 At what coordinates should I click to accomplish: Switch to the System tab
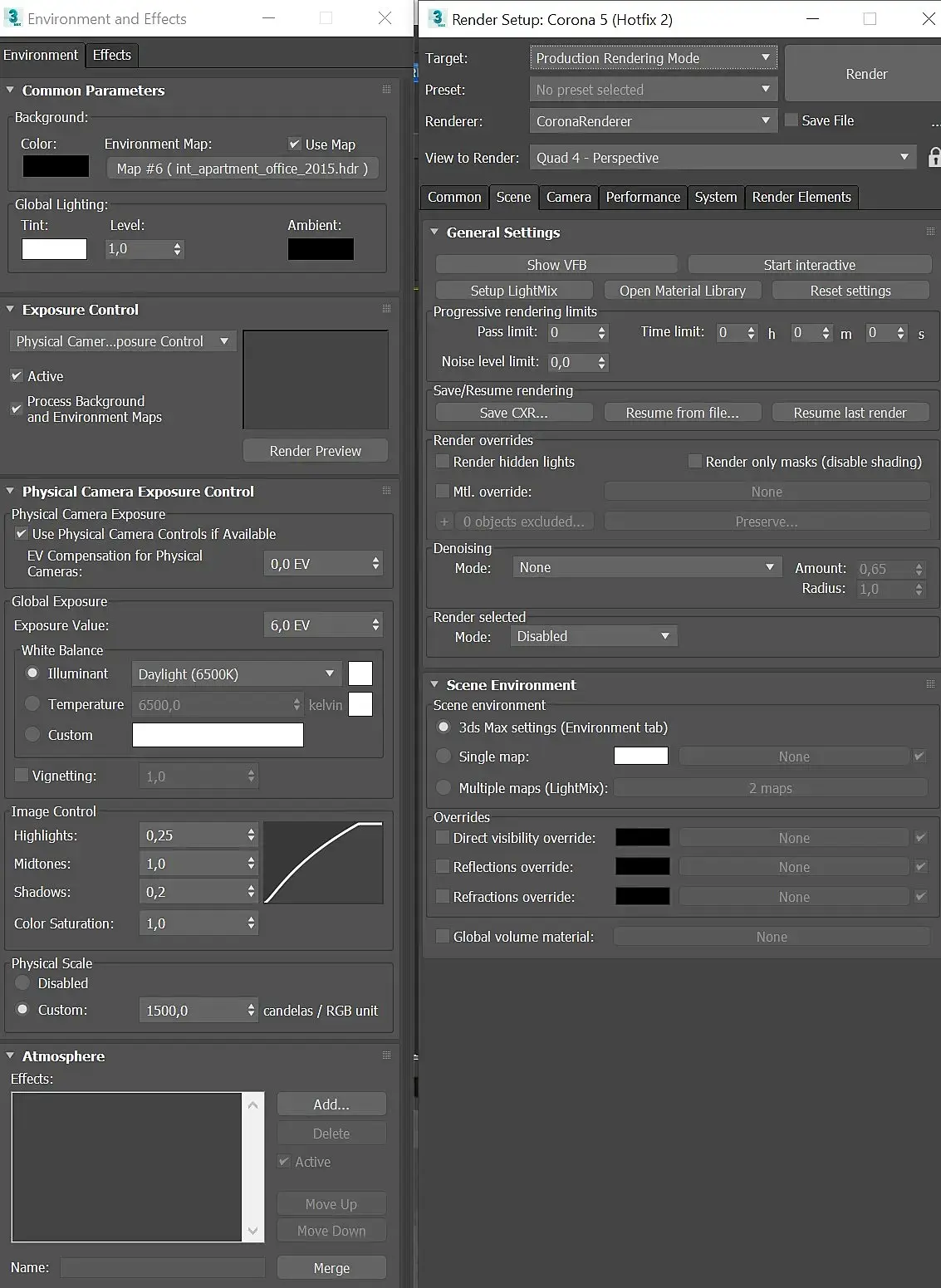click(716, 197)
